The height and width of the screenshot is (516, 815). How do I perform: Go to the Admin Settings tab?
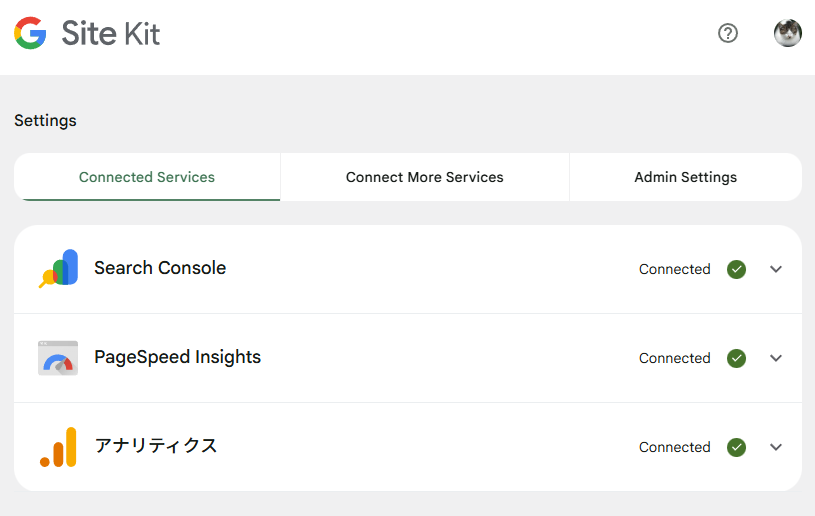(686, 177)
